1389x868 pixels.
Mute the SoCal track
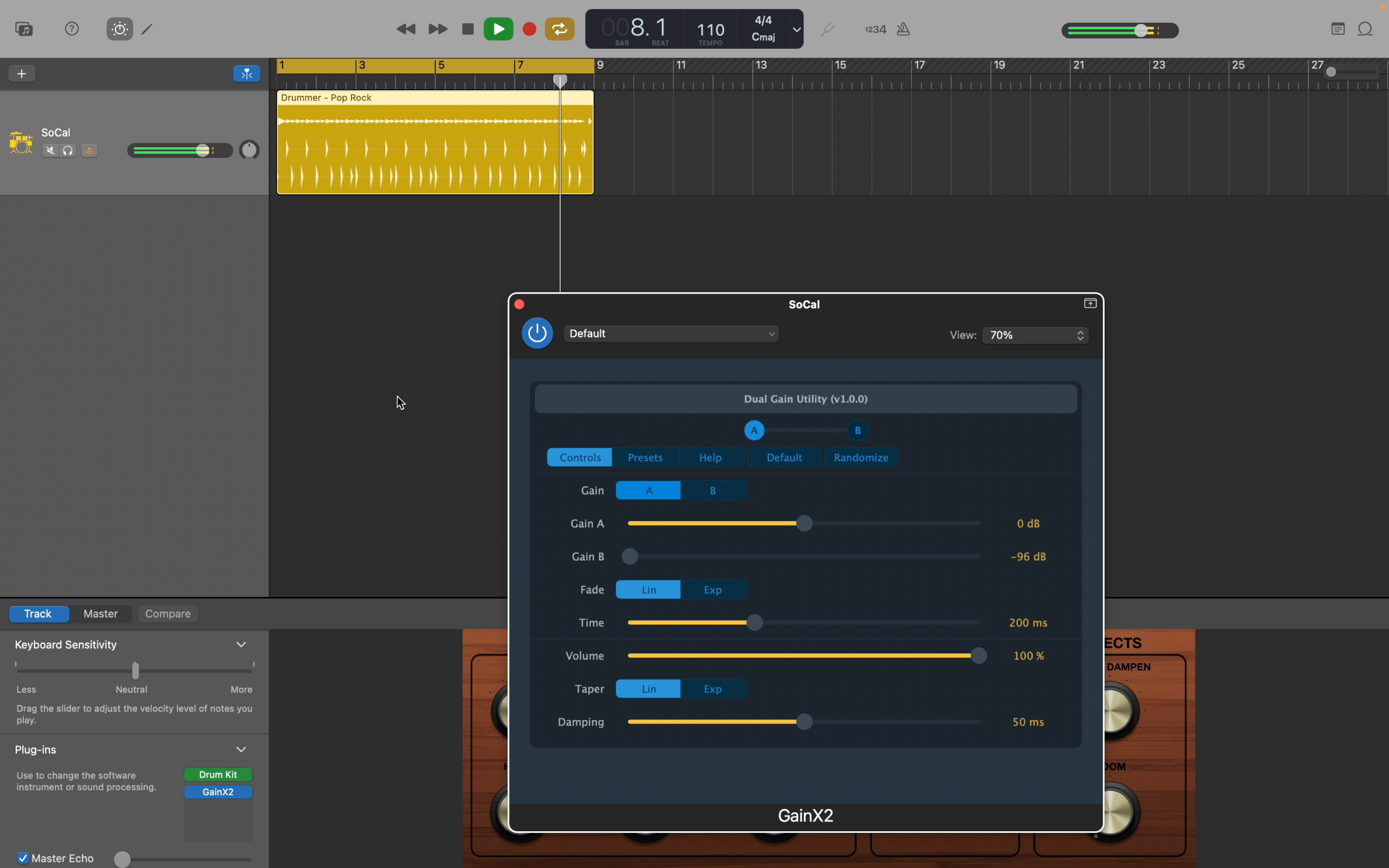point(50,151)
